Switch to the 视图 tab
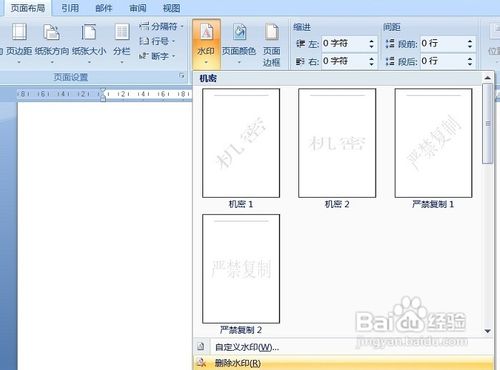The height and width of the screenshot is (370, 500). (x=172, y=8)
